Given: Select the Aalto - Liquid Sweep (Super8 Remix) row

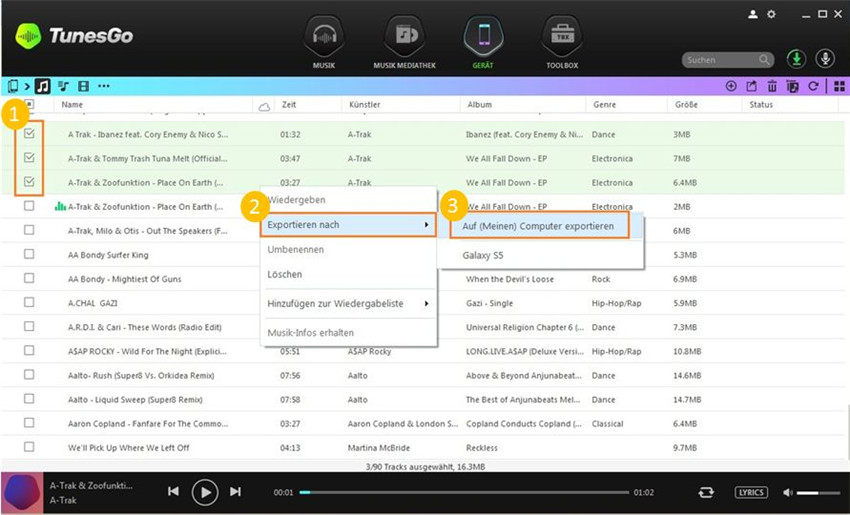Looking at the screenshot, I should coord(423,399).
